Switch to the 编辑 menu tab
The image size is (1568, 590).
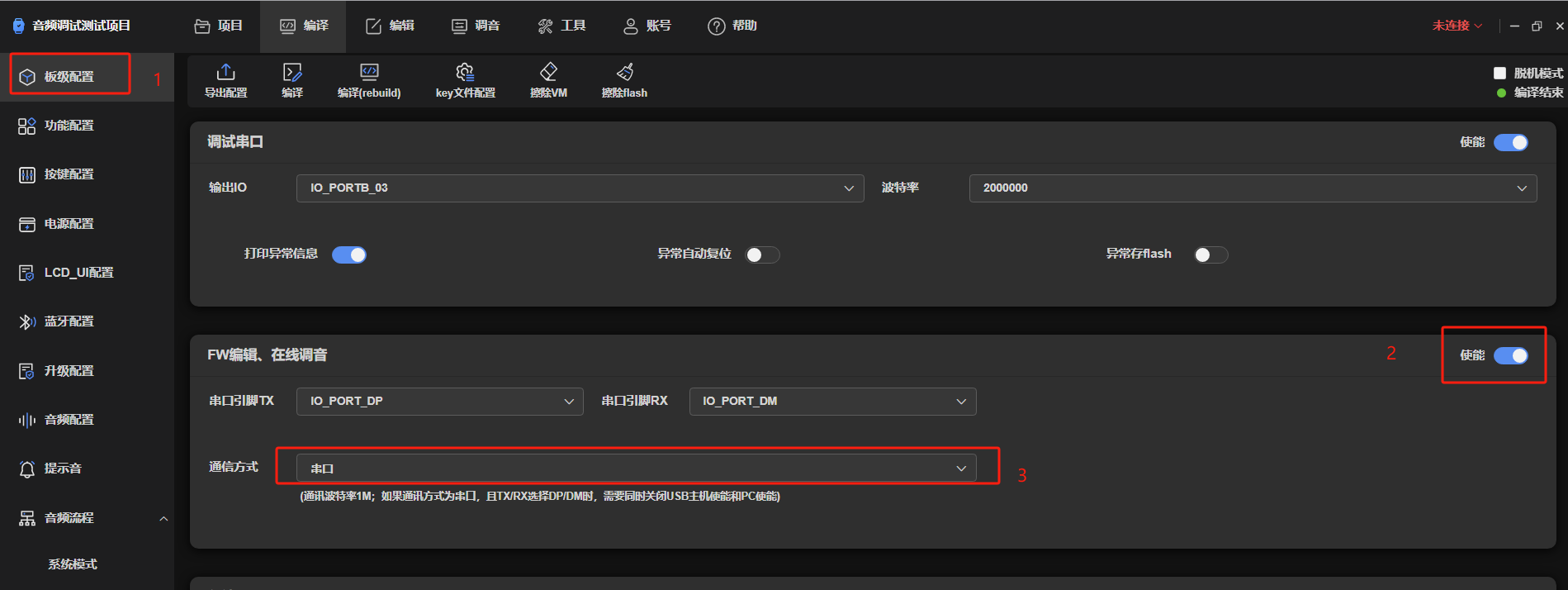click(391, 26)
